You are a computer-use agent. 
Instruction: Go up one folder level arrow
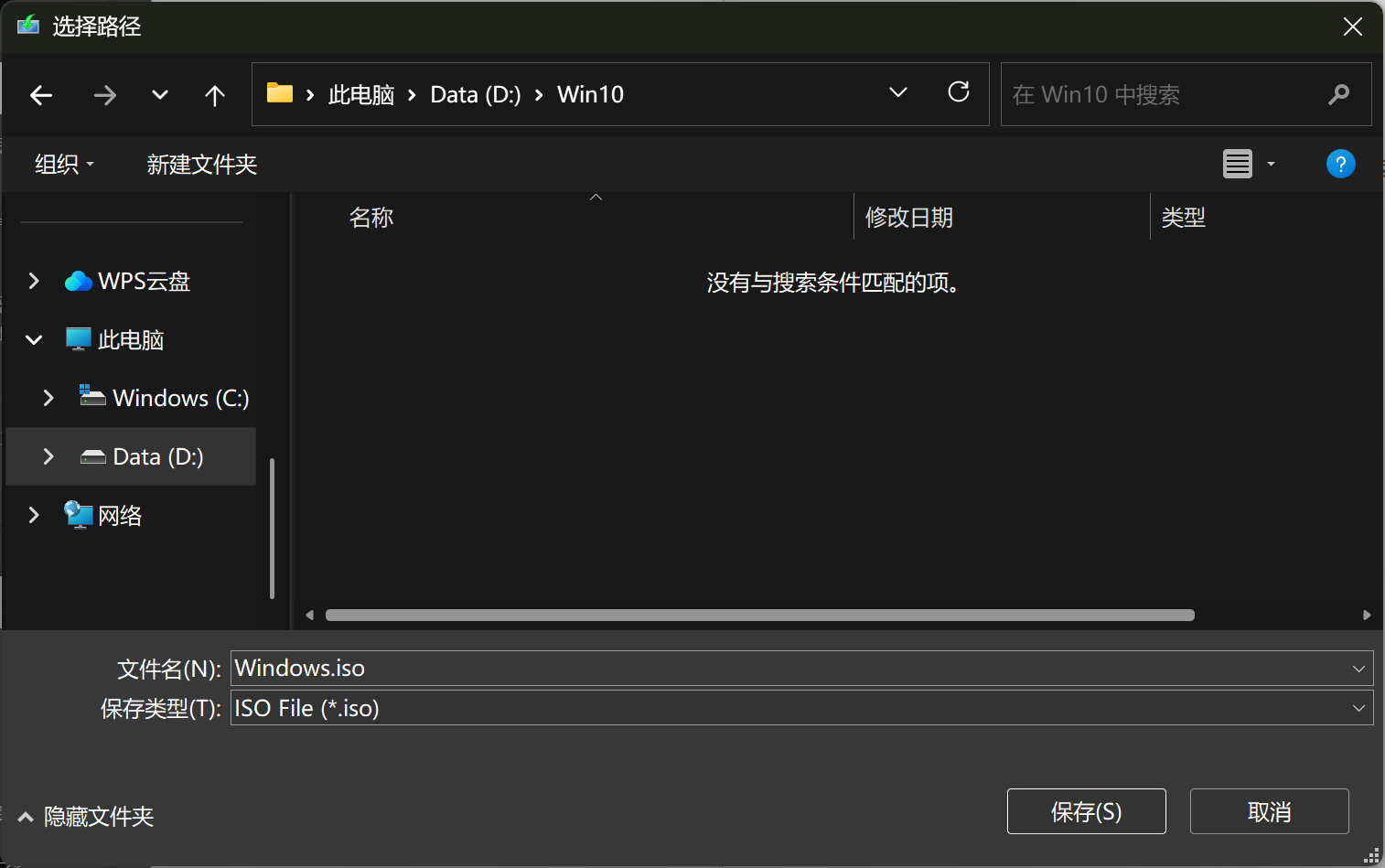click(x=215, y=95)
